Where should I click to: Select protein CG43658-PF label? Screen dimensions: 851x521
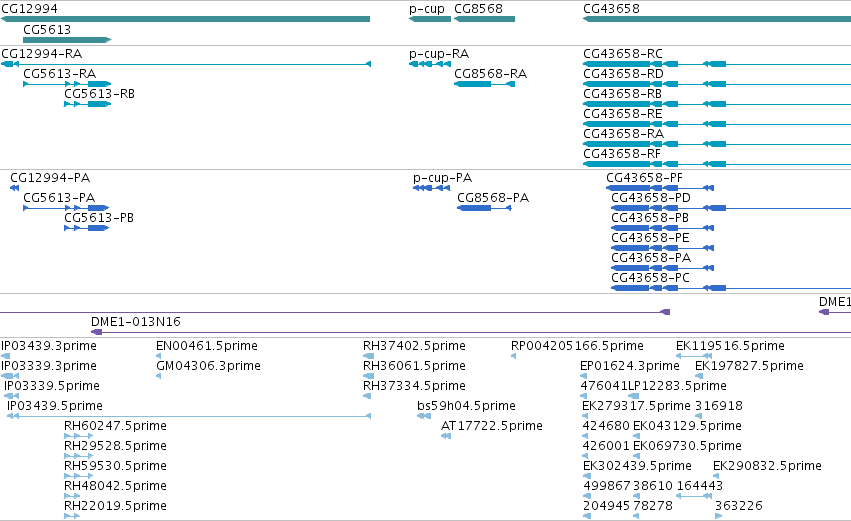[x=645, y=178]
